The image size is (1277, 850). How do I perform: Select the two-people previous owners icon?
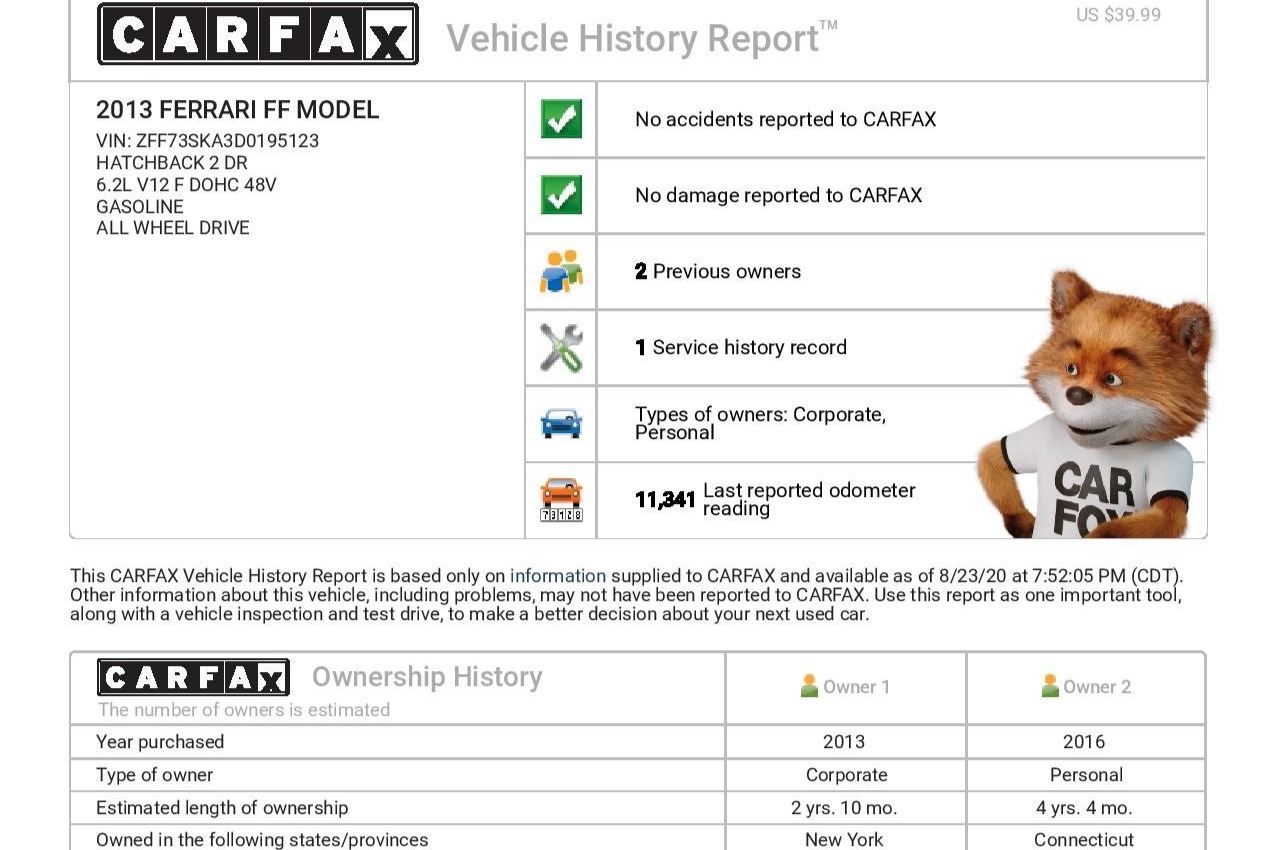(x=561, y=271)
